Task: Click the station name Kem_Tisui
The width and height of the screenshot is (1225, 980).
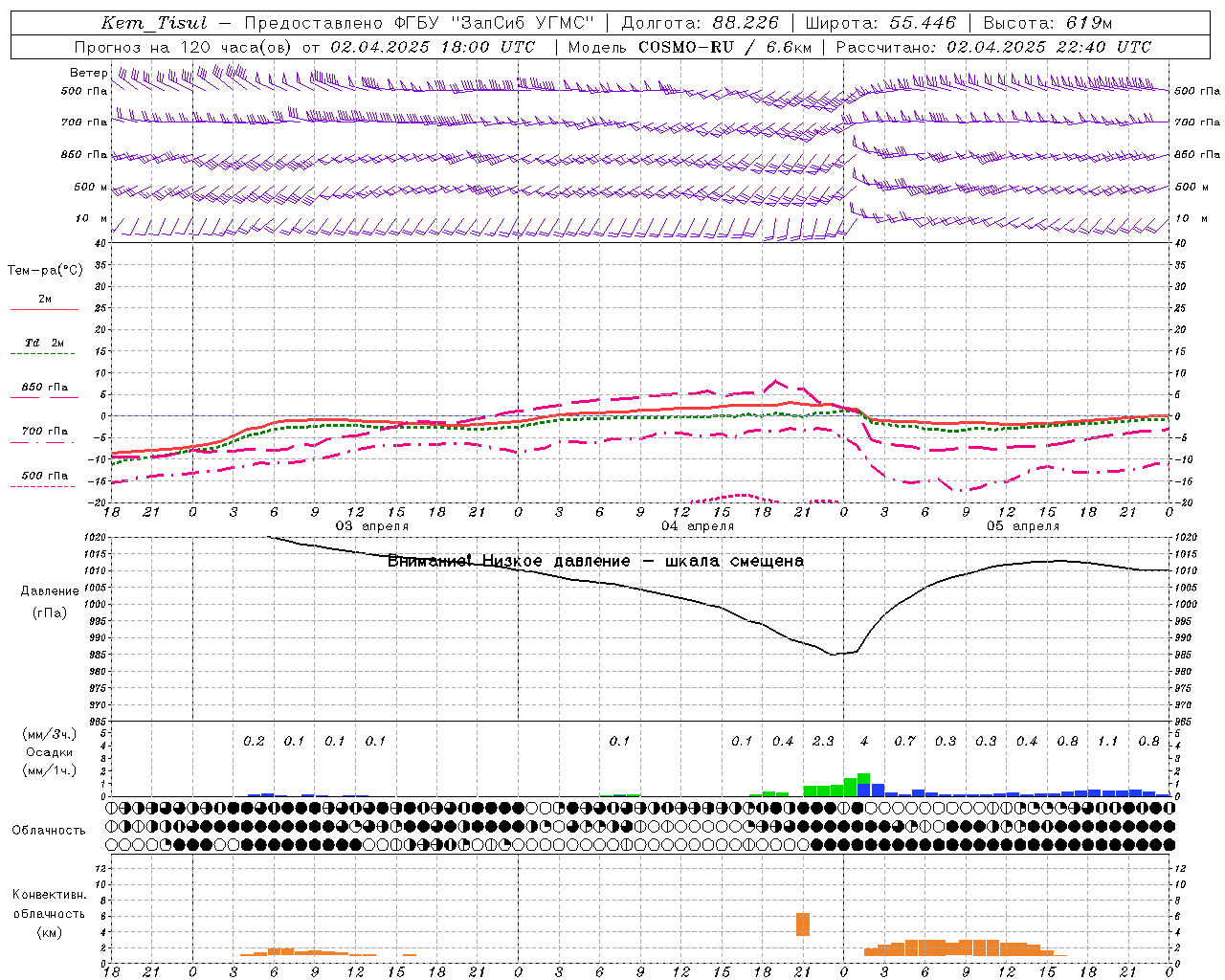Action: (154, 23)
